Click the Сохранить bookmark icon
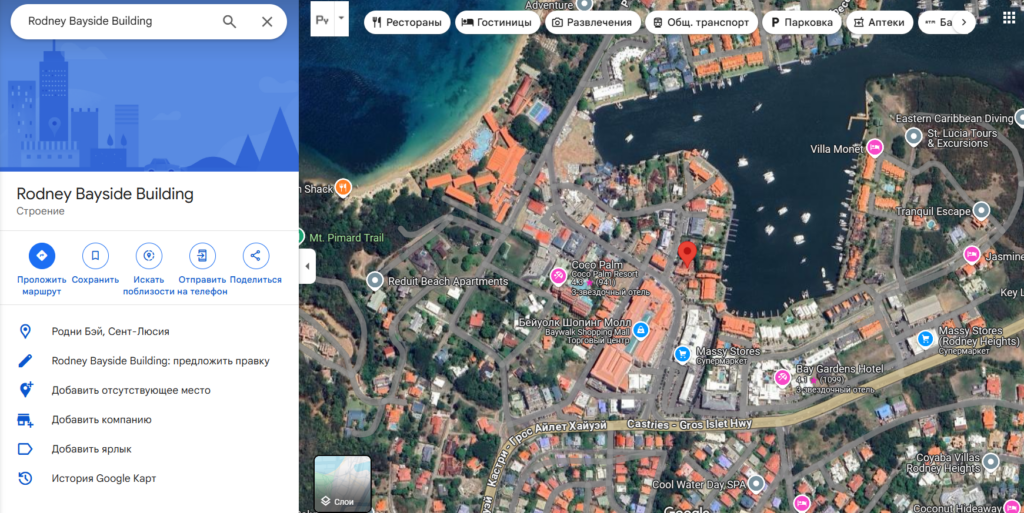Screen dimensions: 1024x513 pyautogui.click(x=95, y=255)
